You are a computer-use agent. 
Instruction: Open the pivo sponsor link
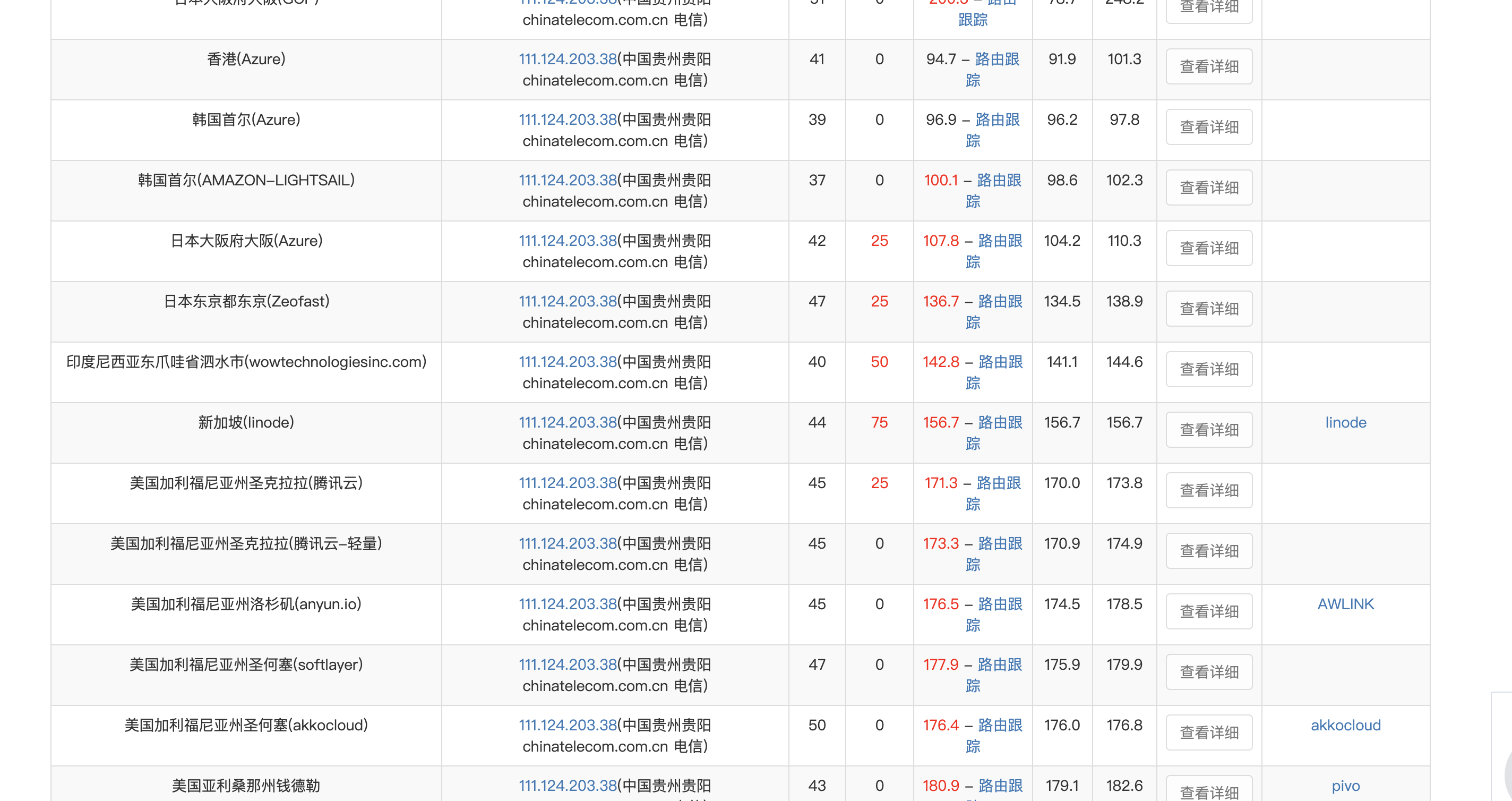pos(1345,785)
